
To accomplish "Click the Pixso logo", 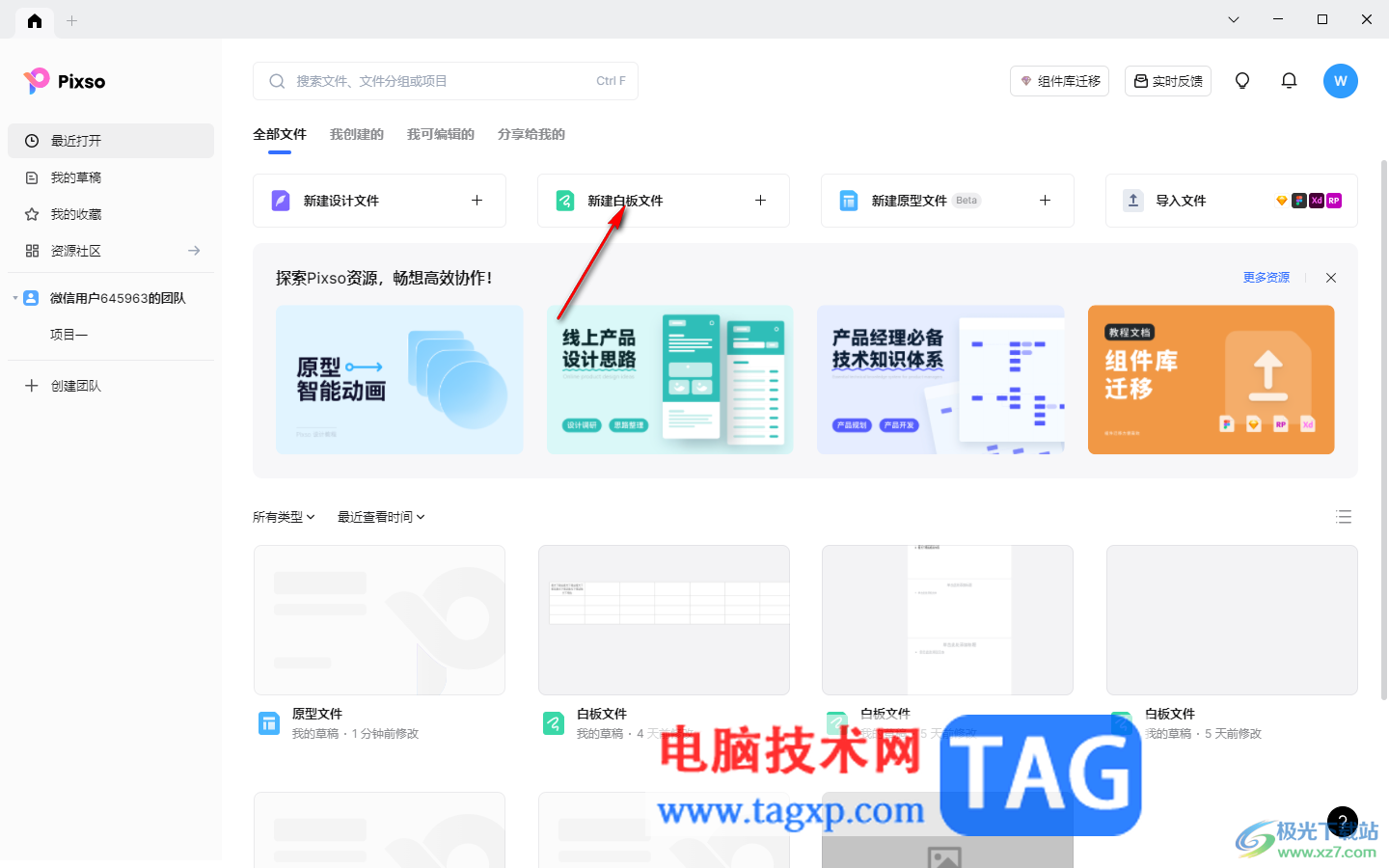I will (x=65, y=81).
